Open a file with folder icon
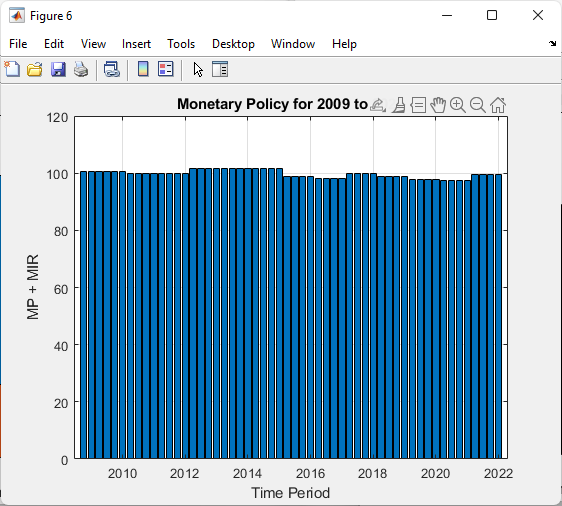Image resolution: width=562 pixels, height=506 pixels. (35, 69)
